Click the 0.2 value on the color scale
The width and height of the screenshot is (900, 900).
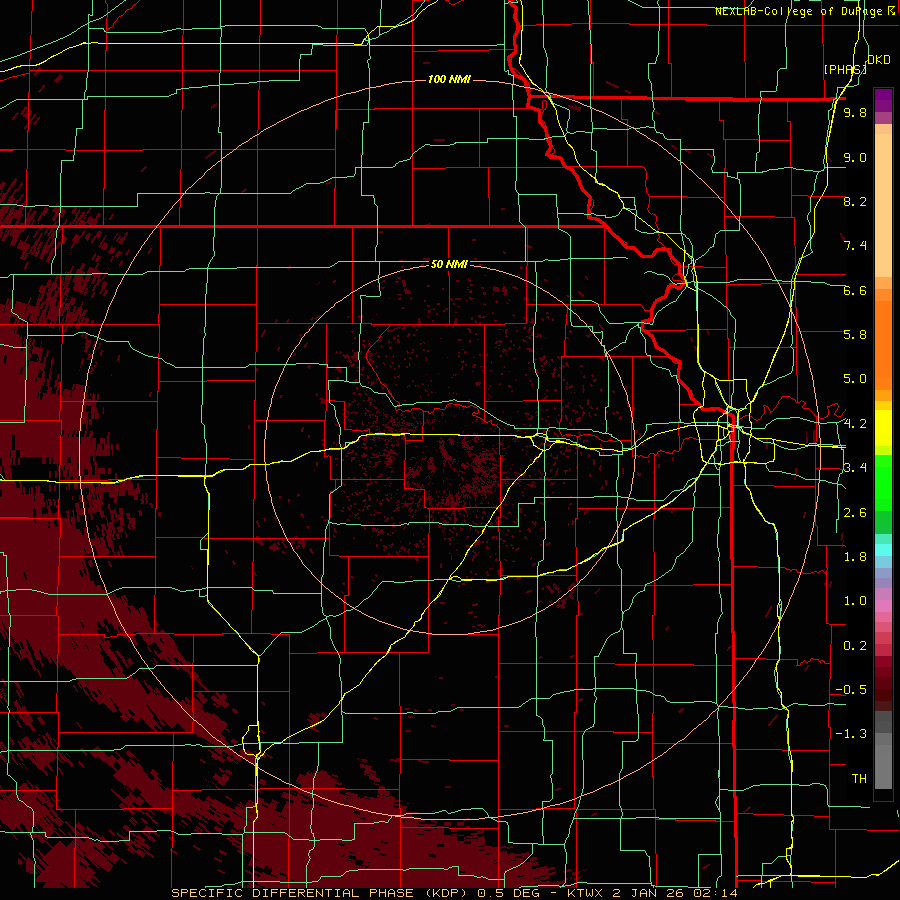click(855, 646)
